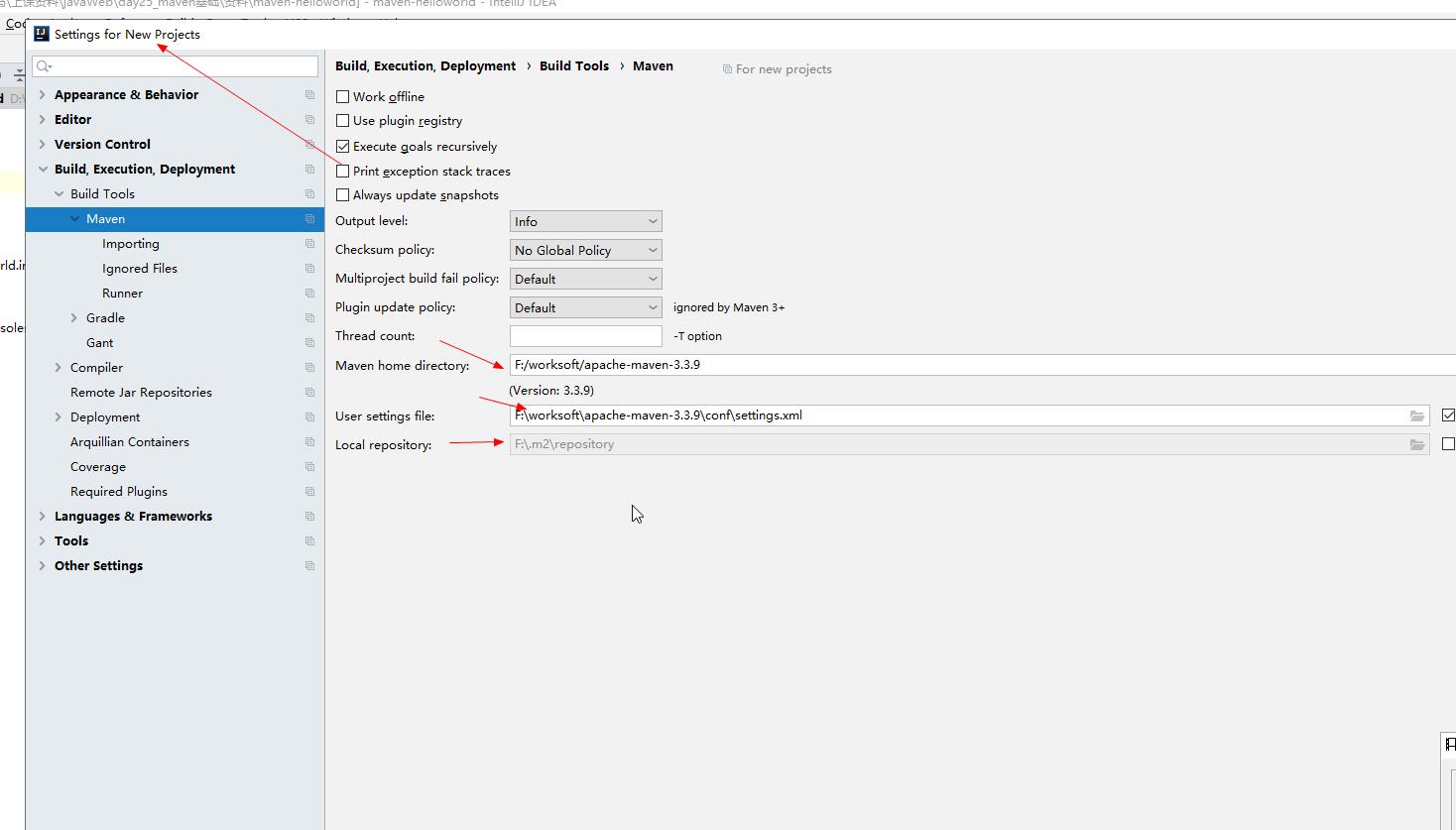
Task: Click the project-scope icon on the Coverage row
Action: tap(309, 467)
